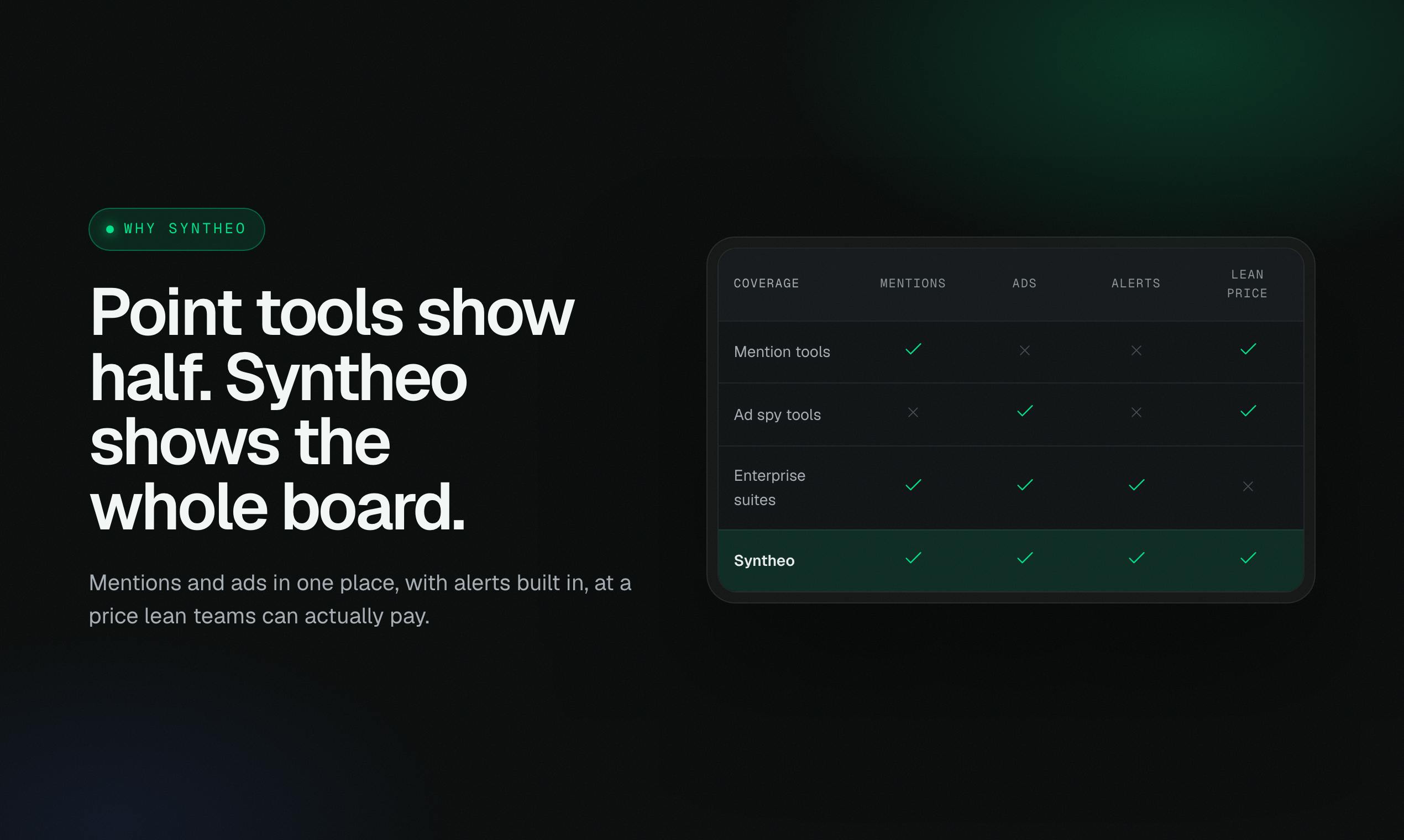1404x840 pixels.
Task: Select the Mentions cross for Ad spy tools
Action: point(913,413)
